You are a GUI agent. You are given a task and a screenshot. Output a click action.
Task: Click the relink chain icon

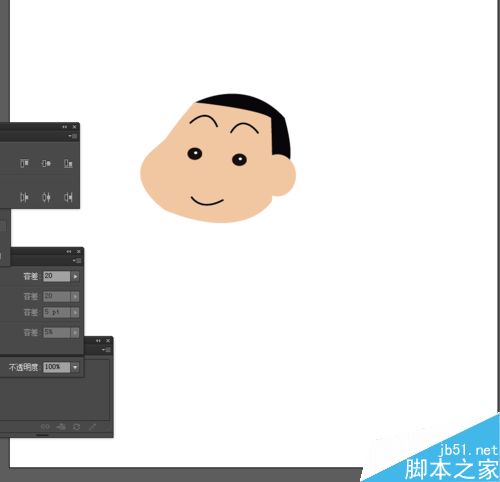coord(45,427)
